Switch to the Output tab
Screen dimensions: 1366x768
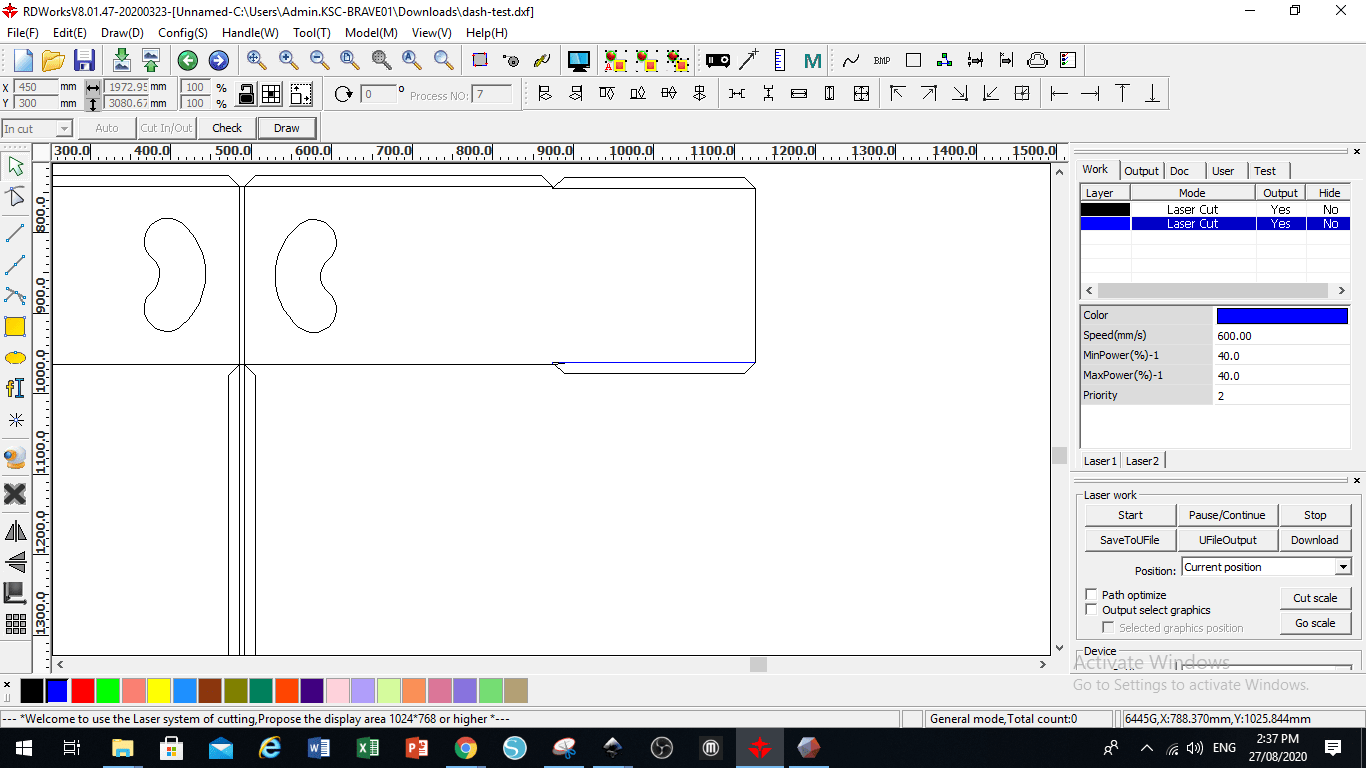point(1141,171)
